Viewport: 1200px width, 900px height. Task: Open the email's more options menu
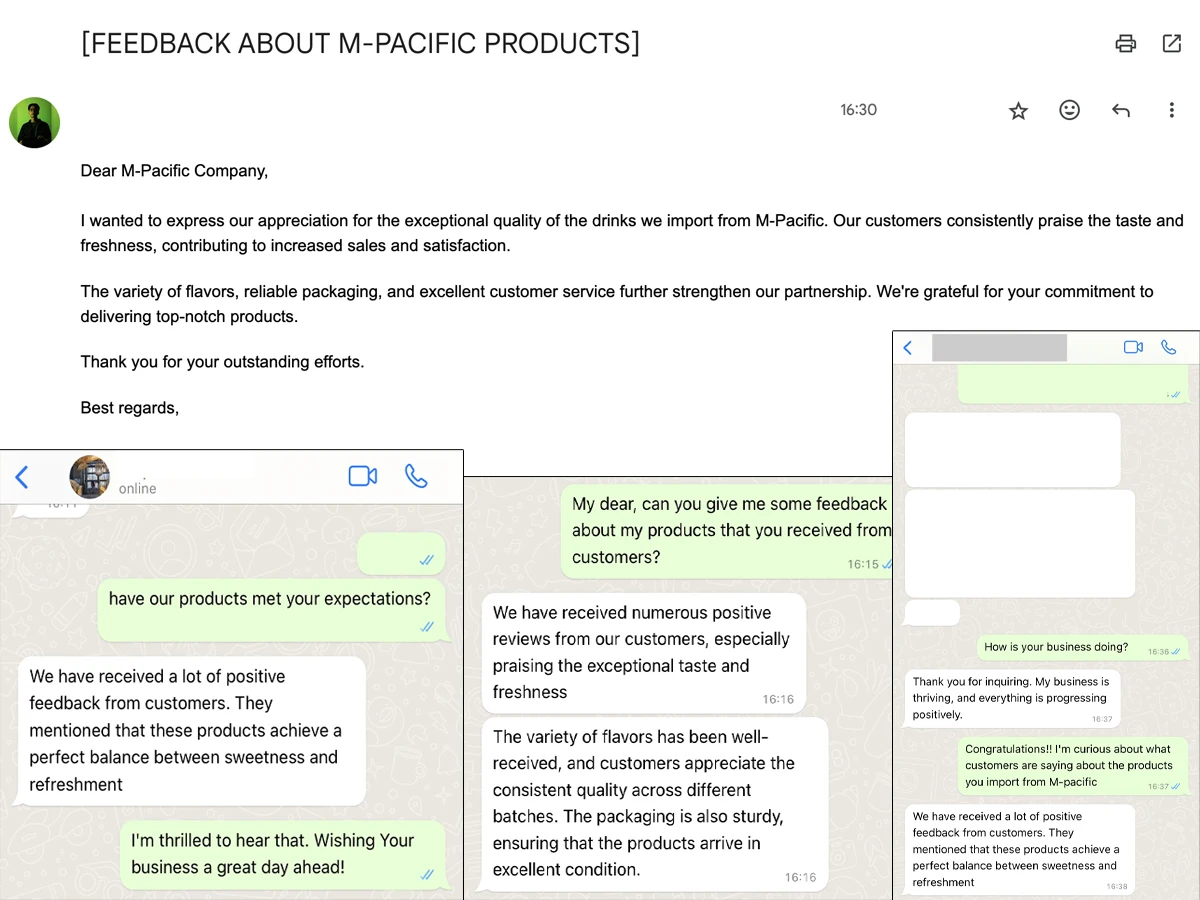click(1172, 110)
